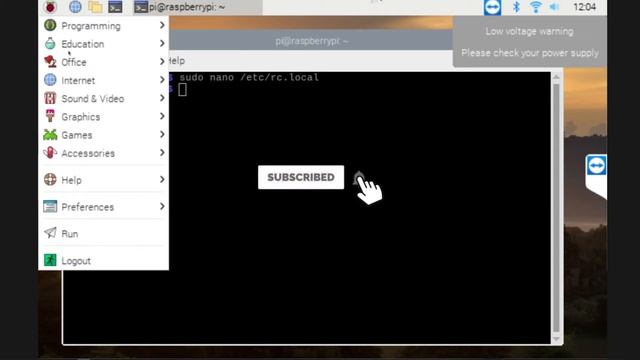Click the volume speaker tray icon
This screenshot has width=640, height=360.
point(554,7)
